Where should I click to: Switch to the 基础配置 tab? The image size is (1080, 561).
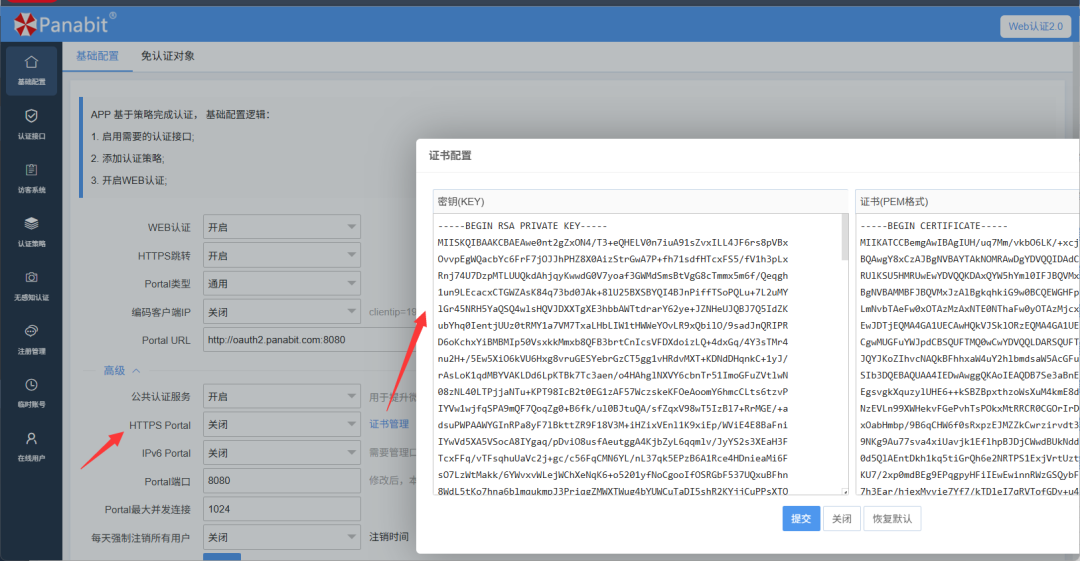(97, 56)
